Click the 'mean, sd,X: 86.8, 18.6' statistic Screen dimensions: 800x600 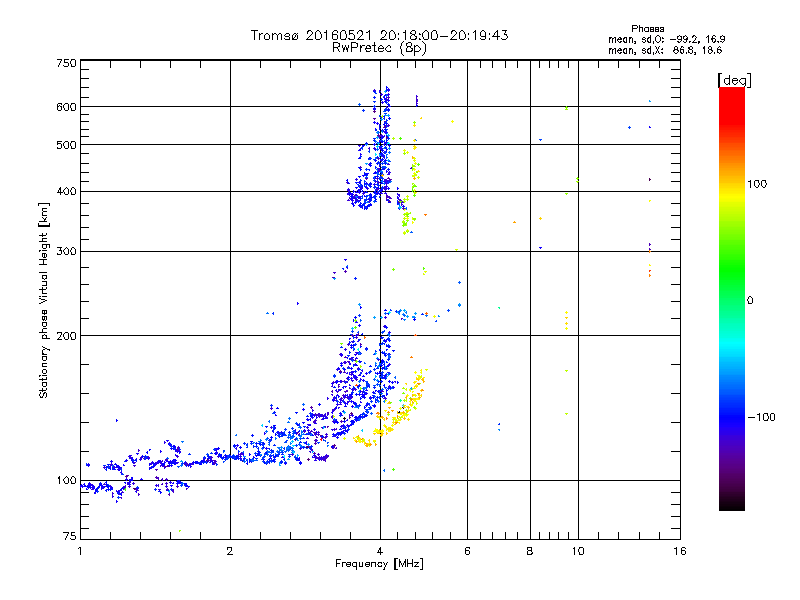point(665,50)
